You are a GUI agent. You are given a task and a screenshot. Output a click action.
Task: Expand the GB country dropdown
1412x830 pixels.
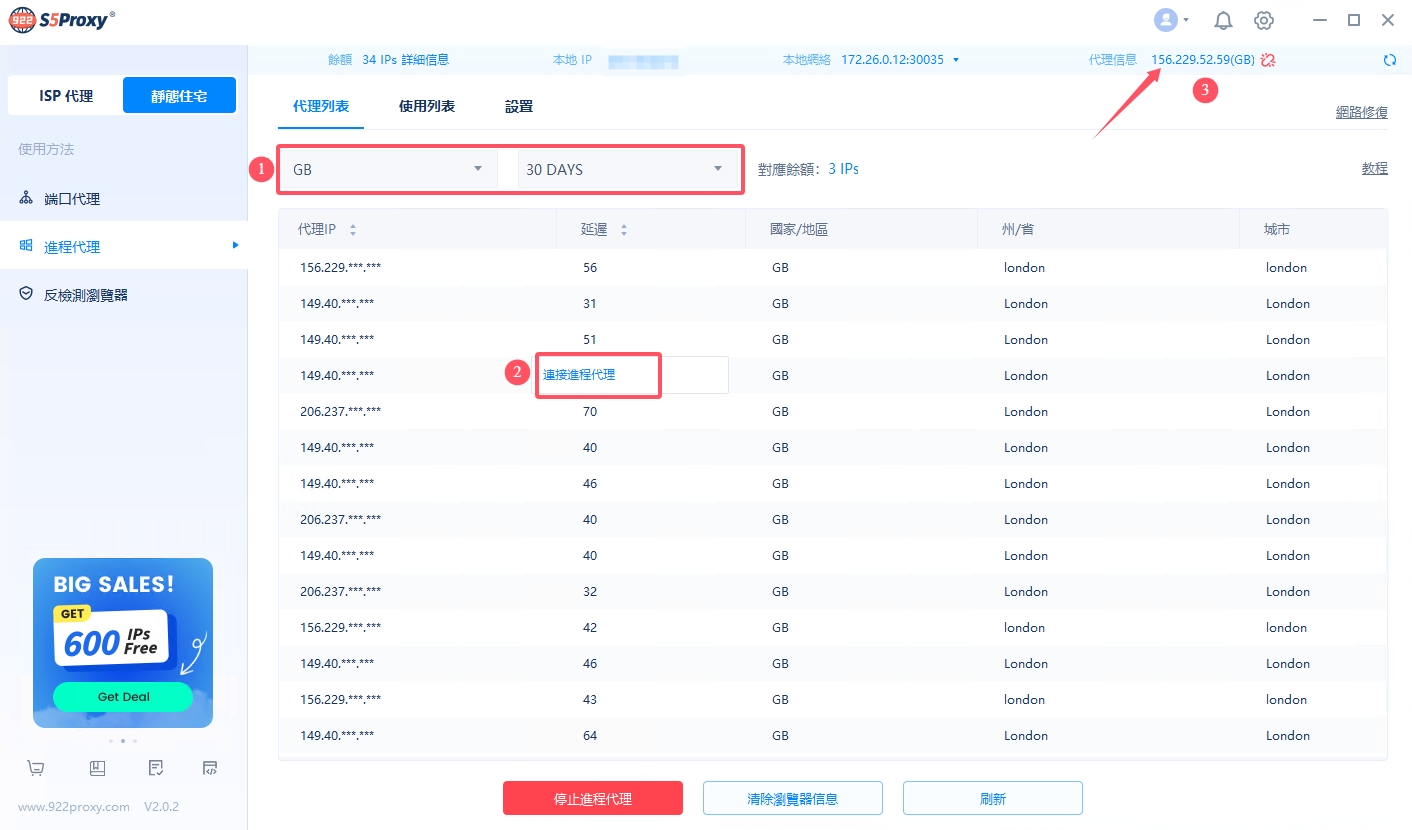coord(388,169)
